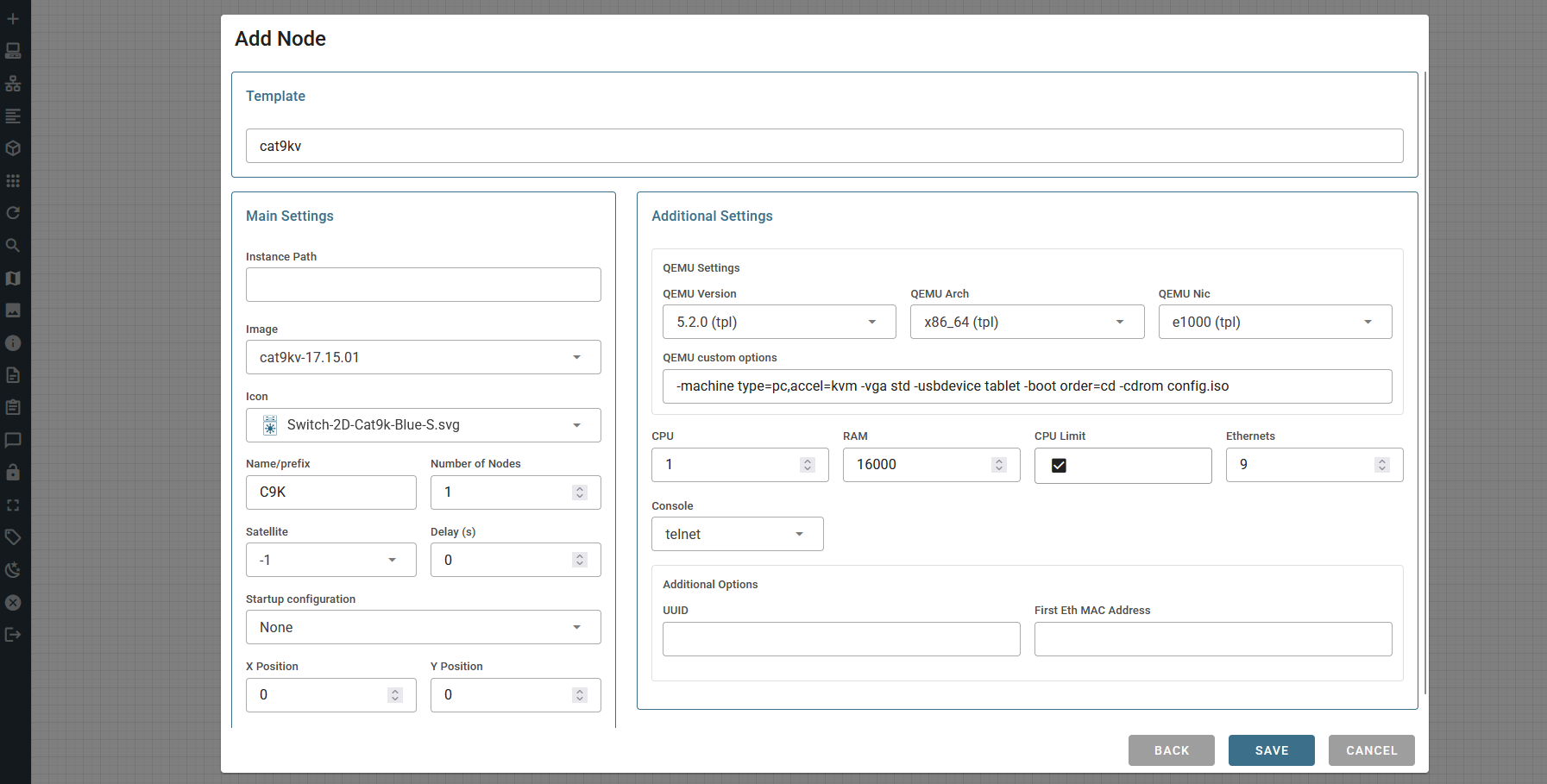Screen dimensions: 1547x784
Task: Click the tag label icon in sidebar
Action: point(13,537)
